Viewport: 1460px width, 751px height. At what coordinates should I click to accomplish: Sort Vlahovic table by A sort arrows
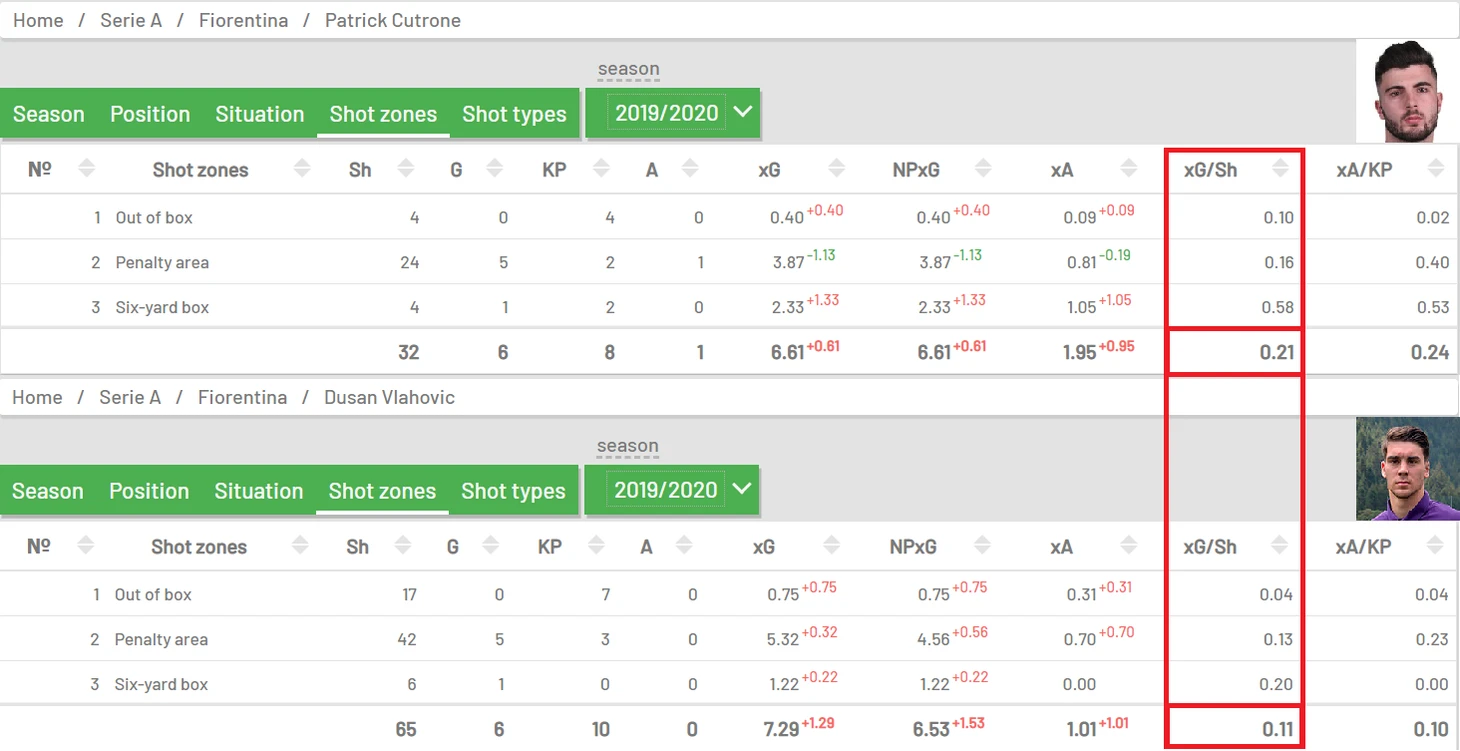point(685,546)
